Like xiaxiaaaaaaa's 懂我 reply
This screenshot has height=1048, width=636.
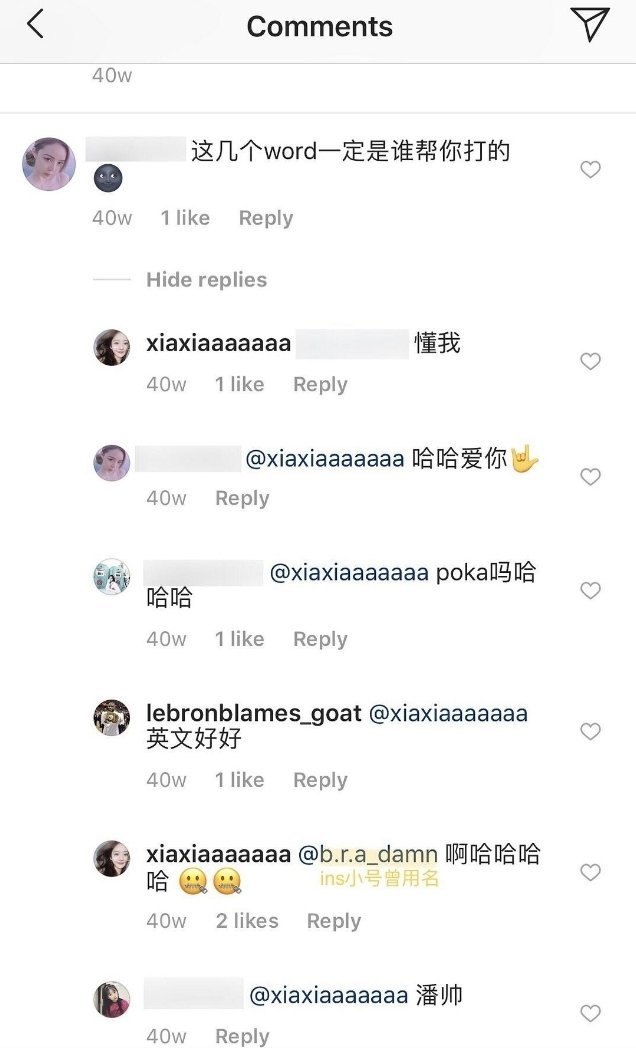(x=590, y=361)
